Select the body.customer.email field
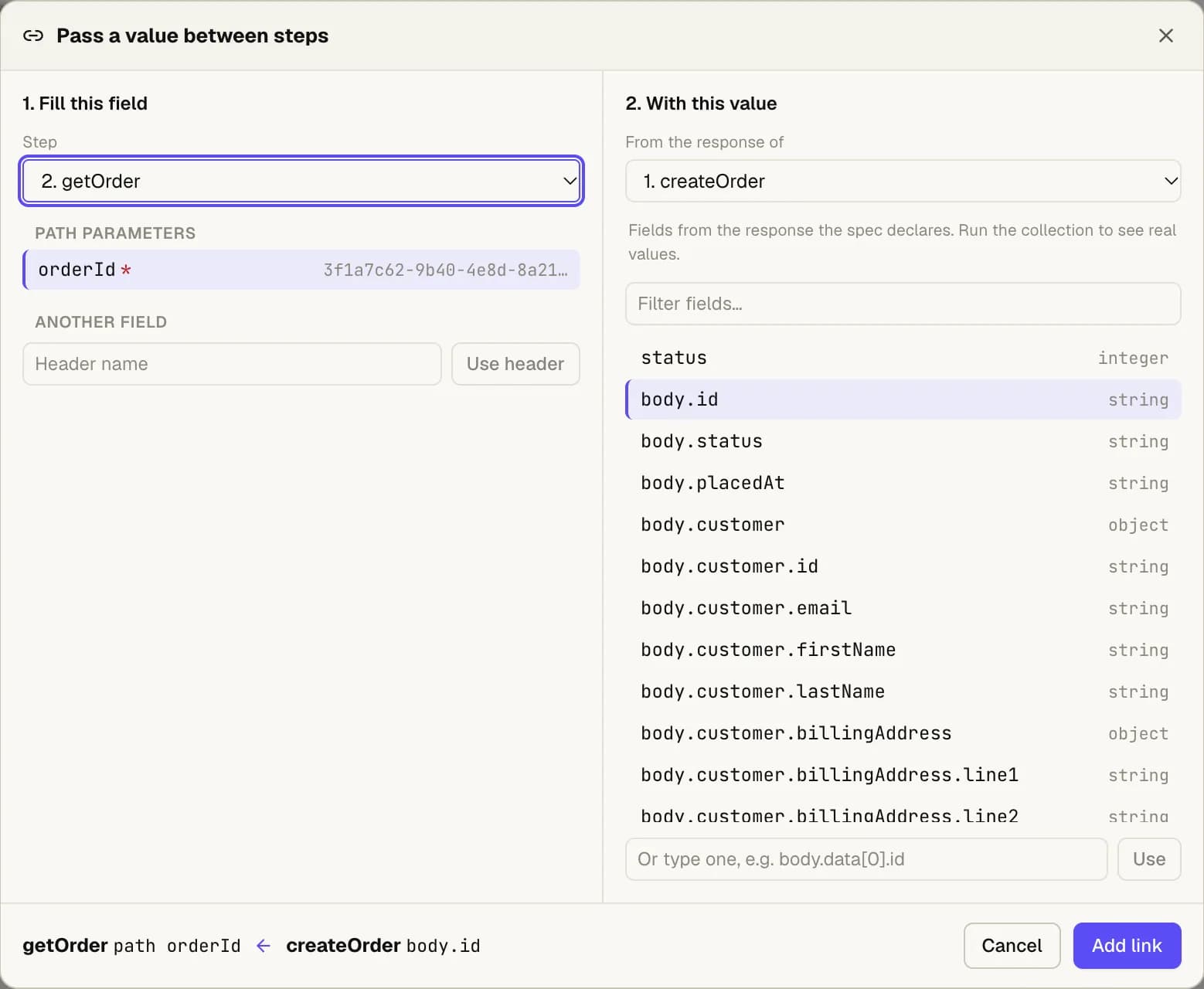The height and width of the screenshot is (989, 1204). click(x=903, y=608)
